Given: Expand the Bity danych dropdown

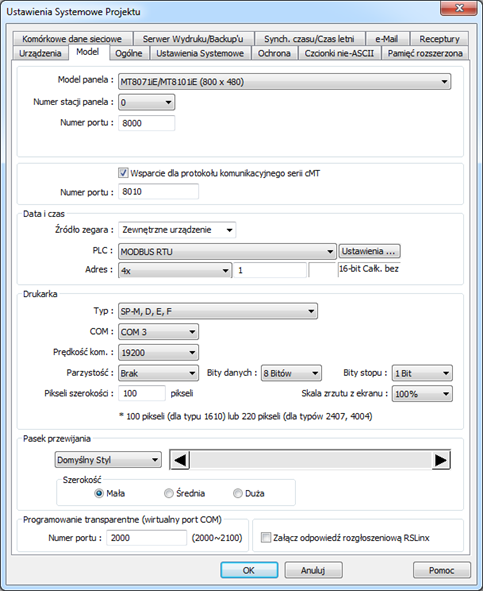Looking at the screenshot, I should (291, 374).
